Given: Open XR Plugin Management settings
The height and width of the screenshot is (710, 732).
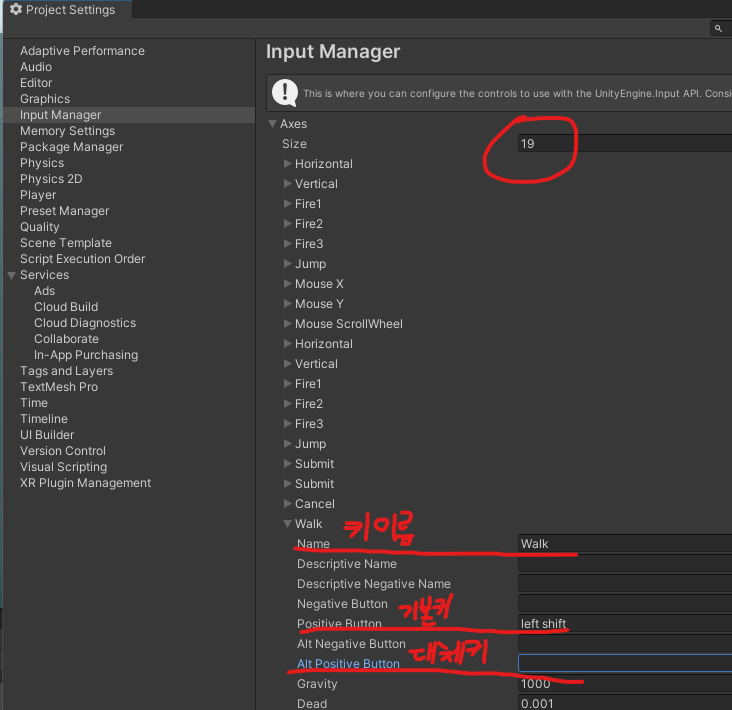Looking at the screenshot, I should coord(85,483).
